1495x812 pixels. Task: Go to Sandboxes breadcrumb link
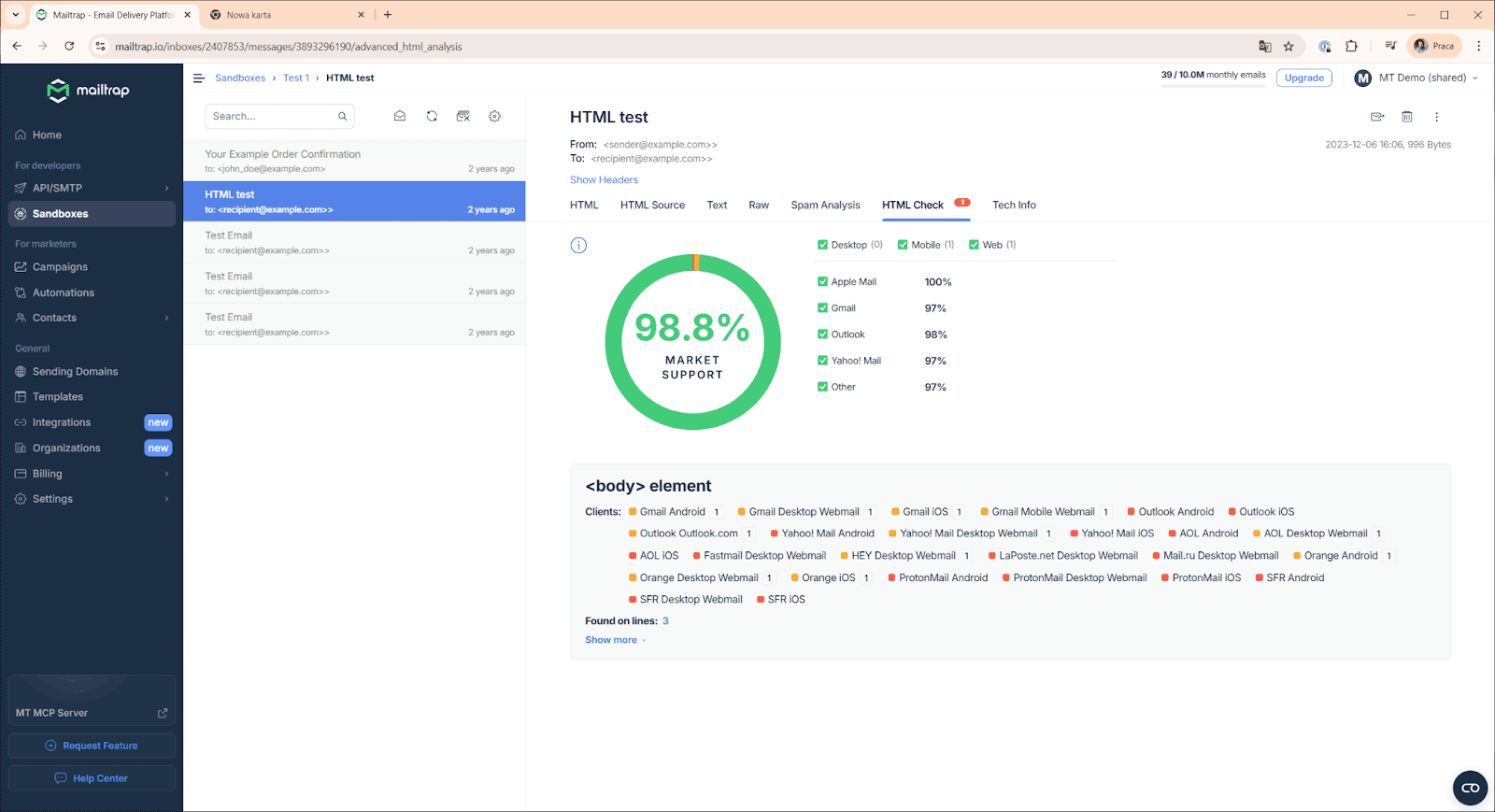240,78
